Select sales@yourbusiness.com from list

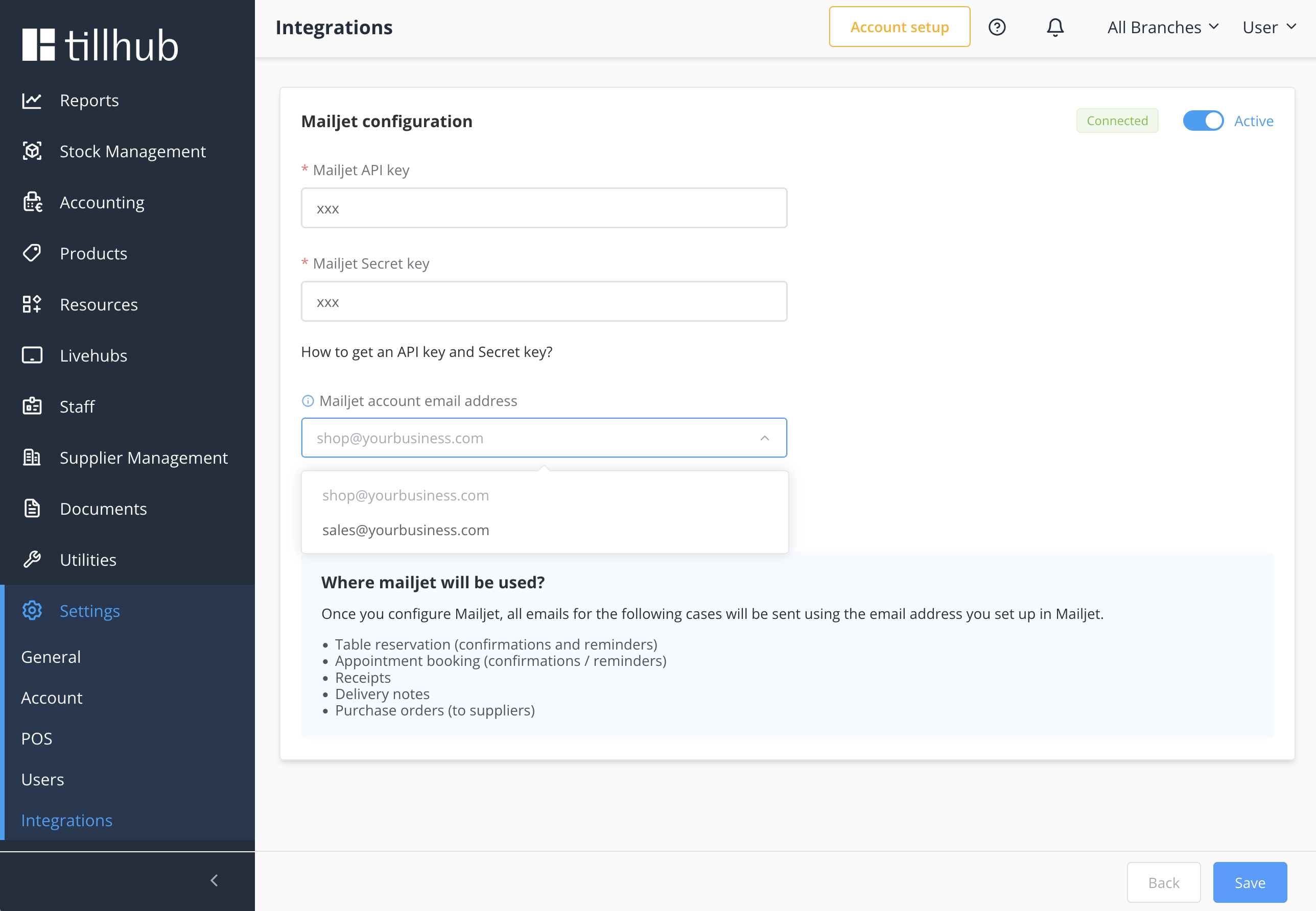pyautogui.click(x=405, y=530)
